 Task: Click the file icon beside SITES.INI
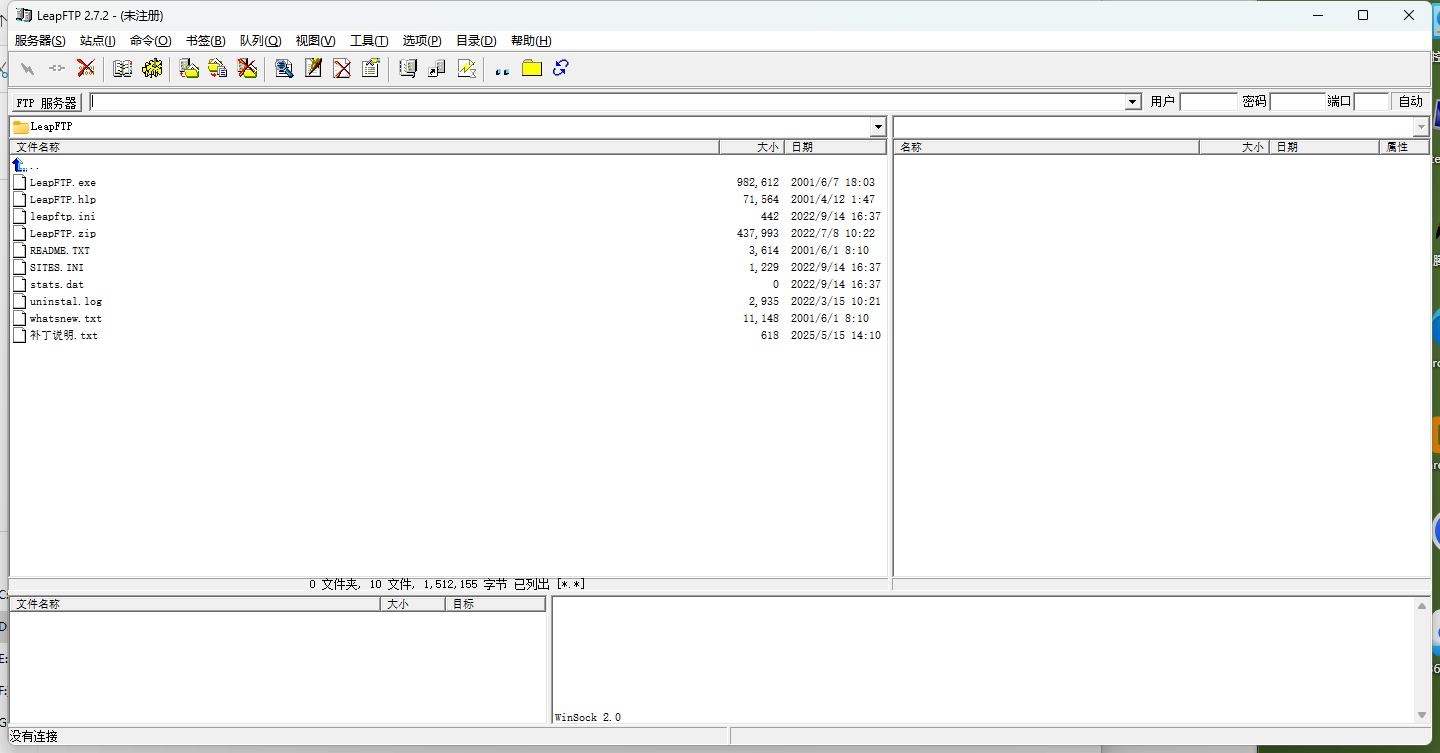tap(20, 267)
